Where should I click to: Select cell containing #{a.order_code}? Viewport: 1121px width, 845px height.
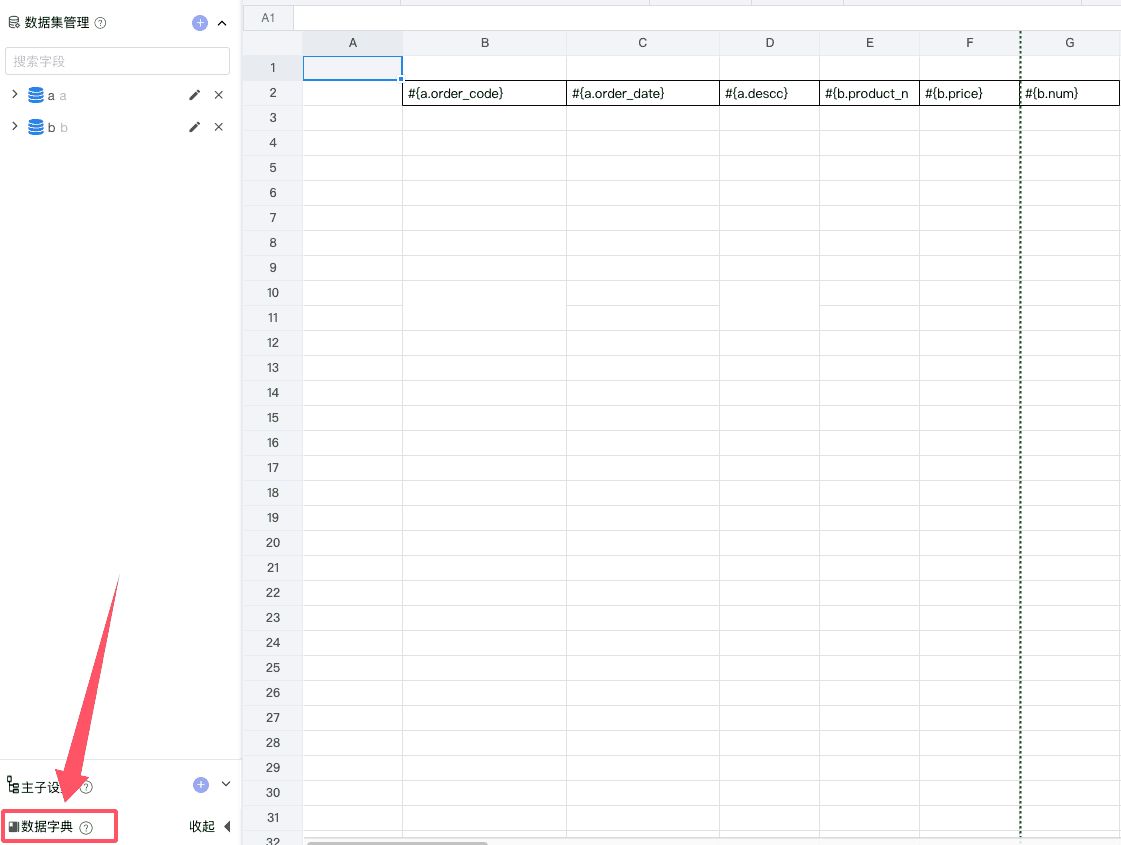[x=485, y=93]
